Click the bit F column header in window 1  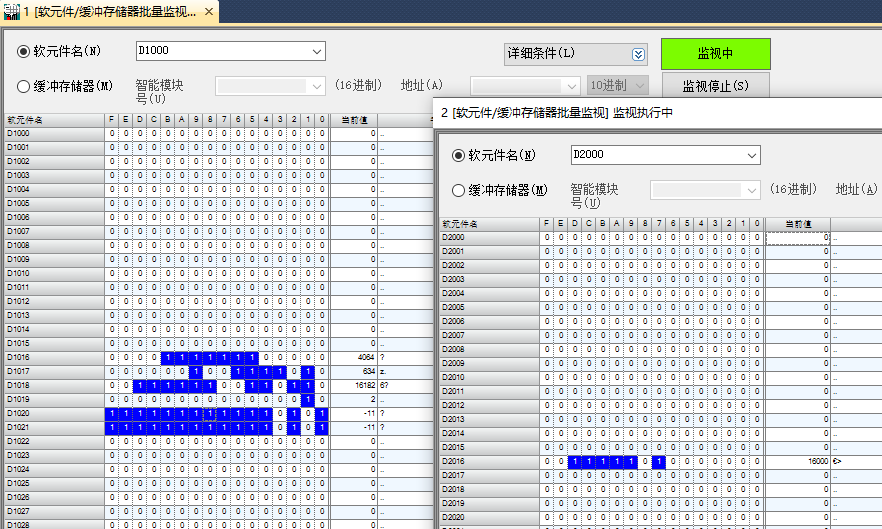pos(112,120)
